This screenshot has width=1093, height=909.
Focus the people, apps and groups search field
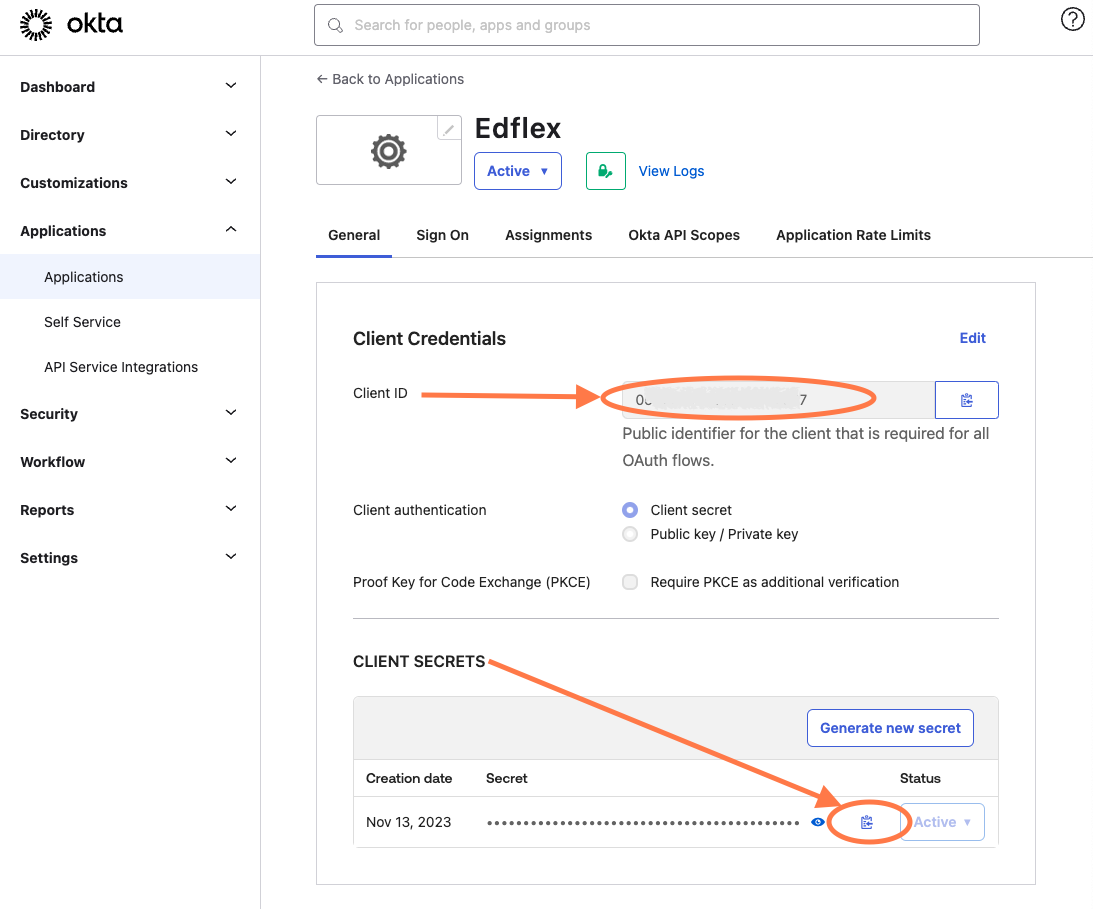(646, 25)
